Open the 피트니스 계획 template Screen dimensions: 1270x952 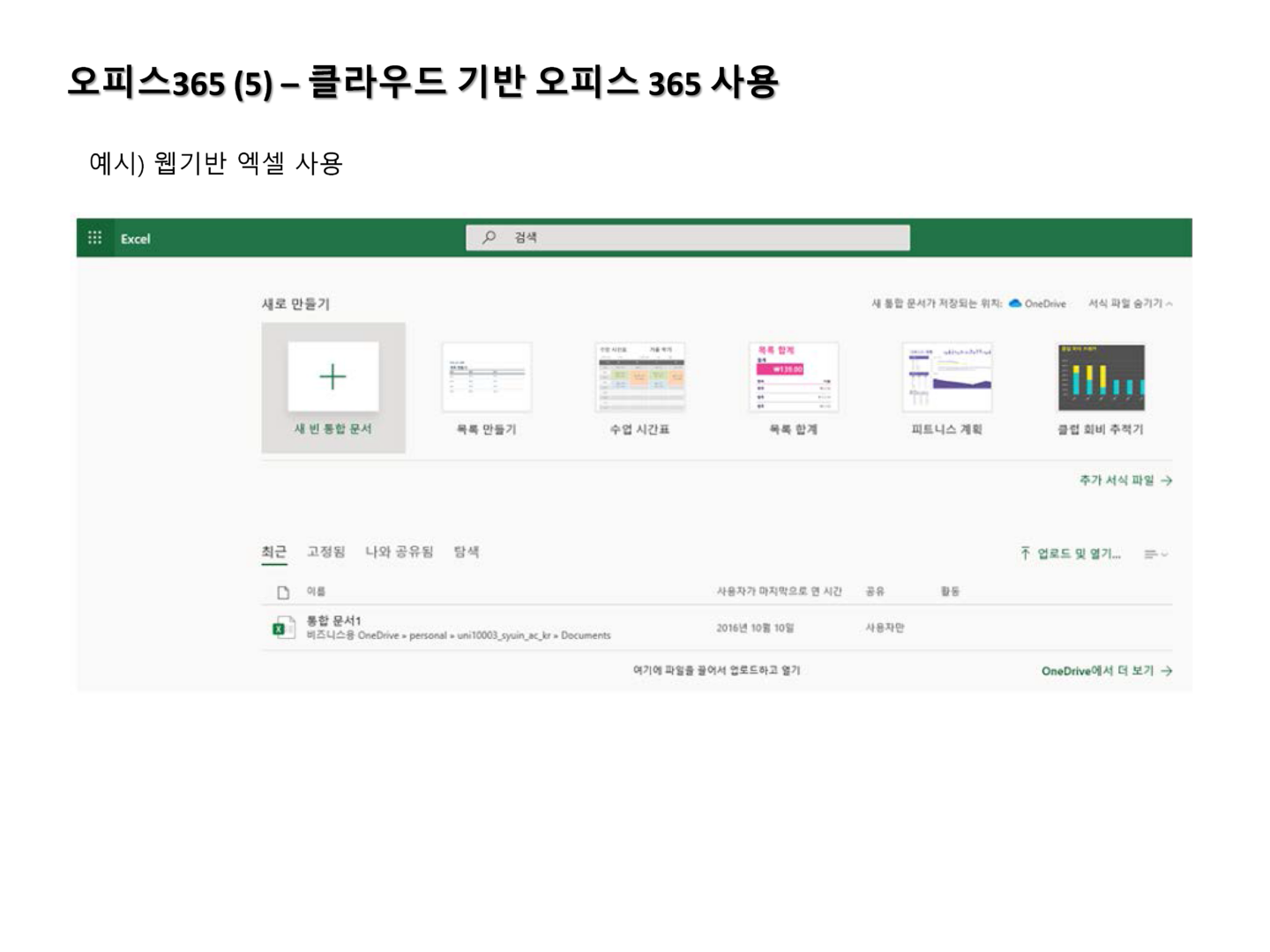[946, 389]
